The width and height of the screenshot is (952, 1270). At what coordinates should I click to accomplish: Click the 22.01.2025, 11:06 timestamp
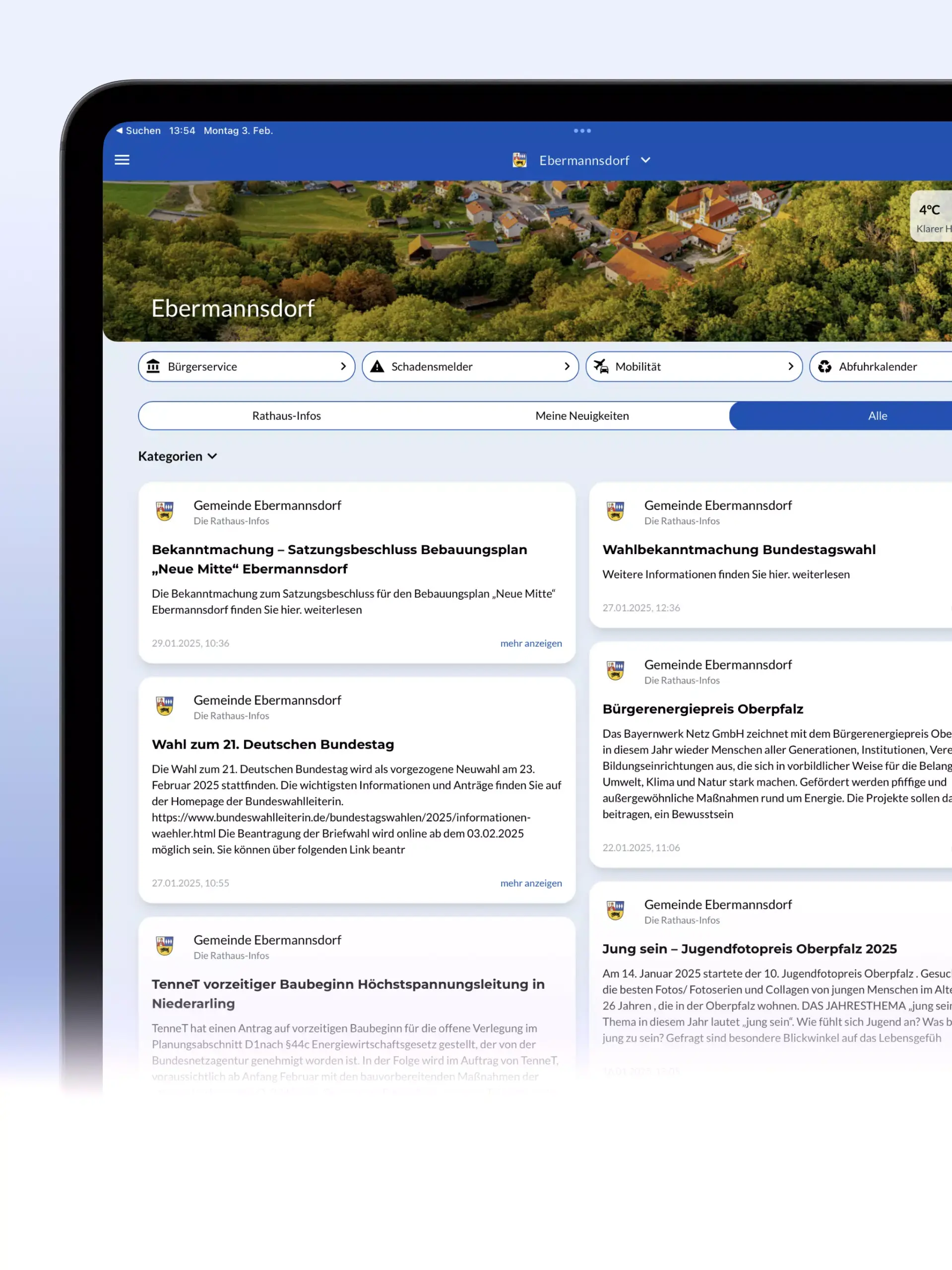(641, 847)
